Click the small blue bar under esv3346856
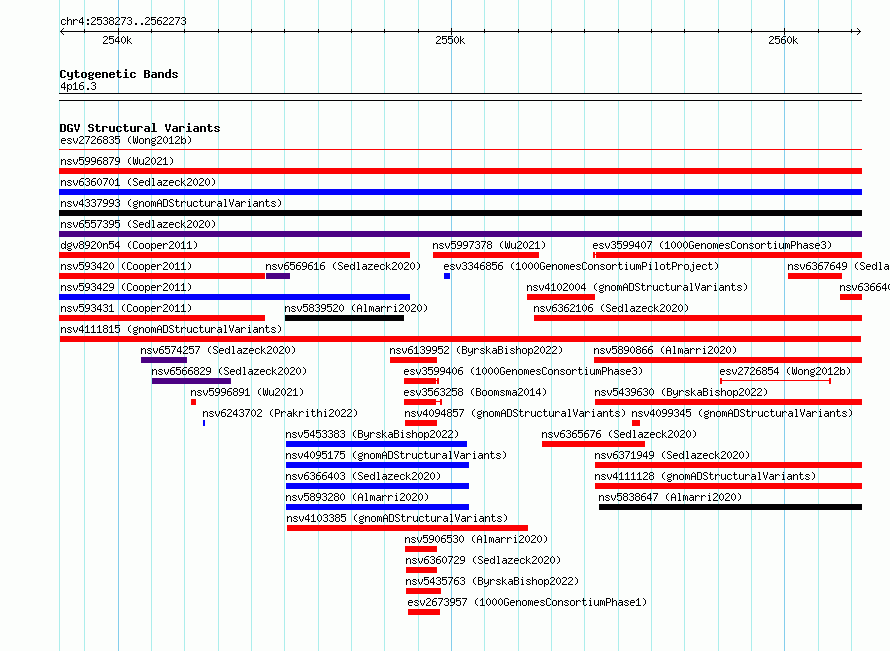This screenshot has width=890, height=651. pos(447,276)
